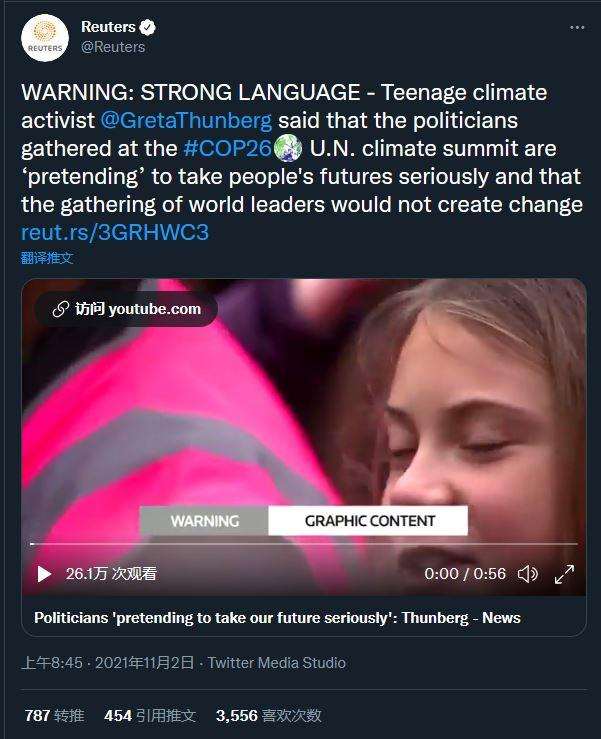This screenshot has width=601, height=739.
Task: Play the video with the play icon
Action: pyautogui.click(x=44, y=574)
